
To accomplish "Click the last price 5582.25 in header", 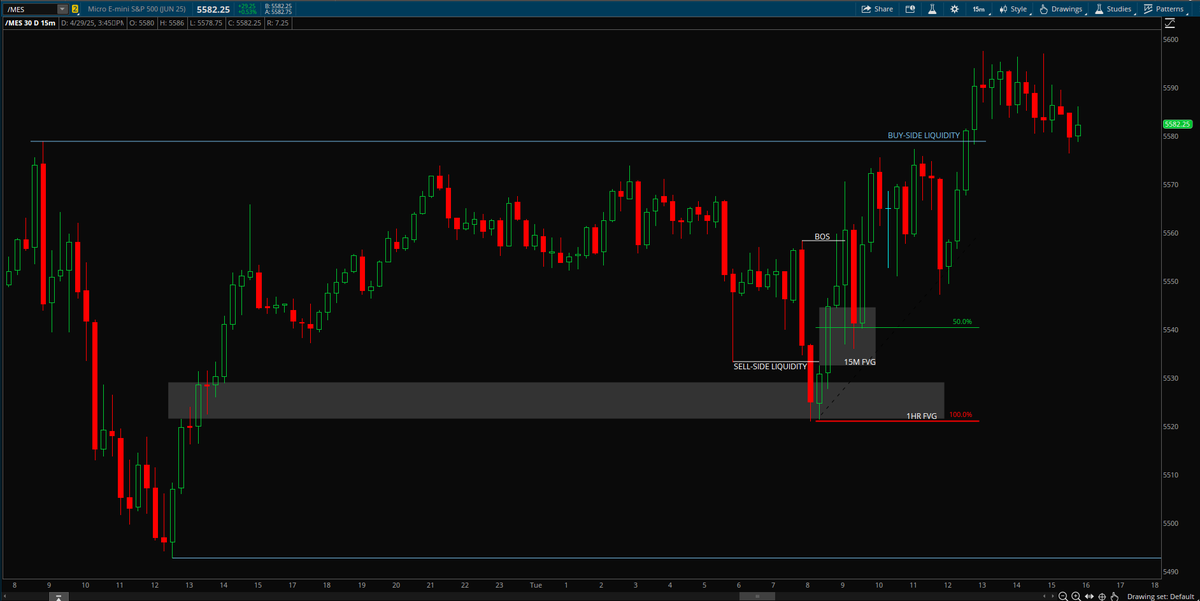I will pos(215,9).
